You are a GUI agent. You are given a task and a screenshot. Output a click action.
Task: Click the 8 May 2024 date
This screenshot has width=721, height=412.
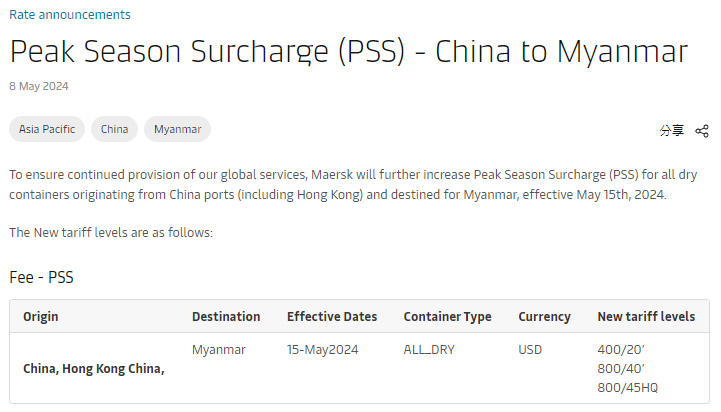click(39, 86)
